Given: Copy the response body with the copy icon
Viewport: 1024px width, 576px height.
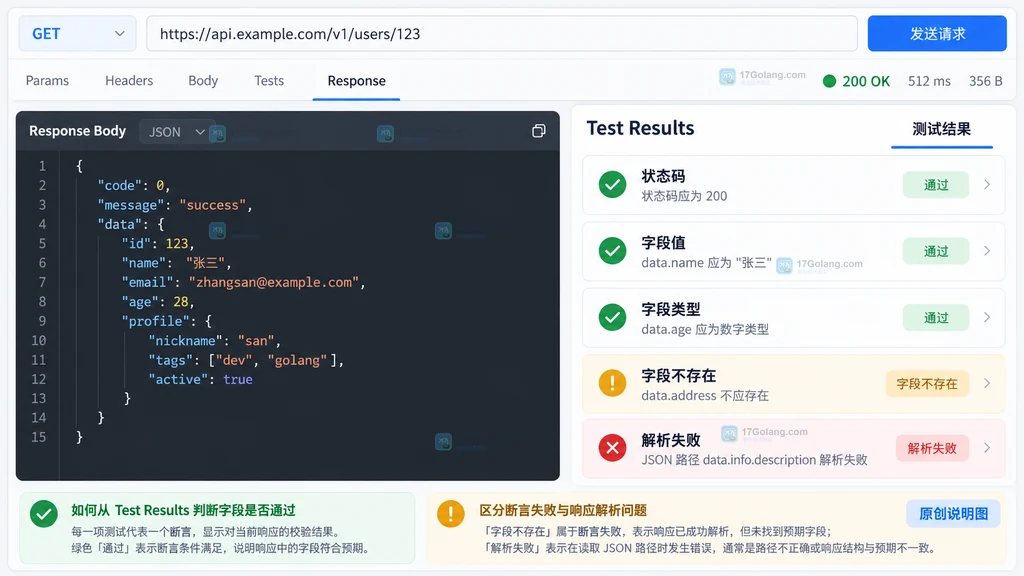Looking at the screenshot, I should [539, 131].
